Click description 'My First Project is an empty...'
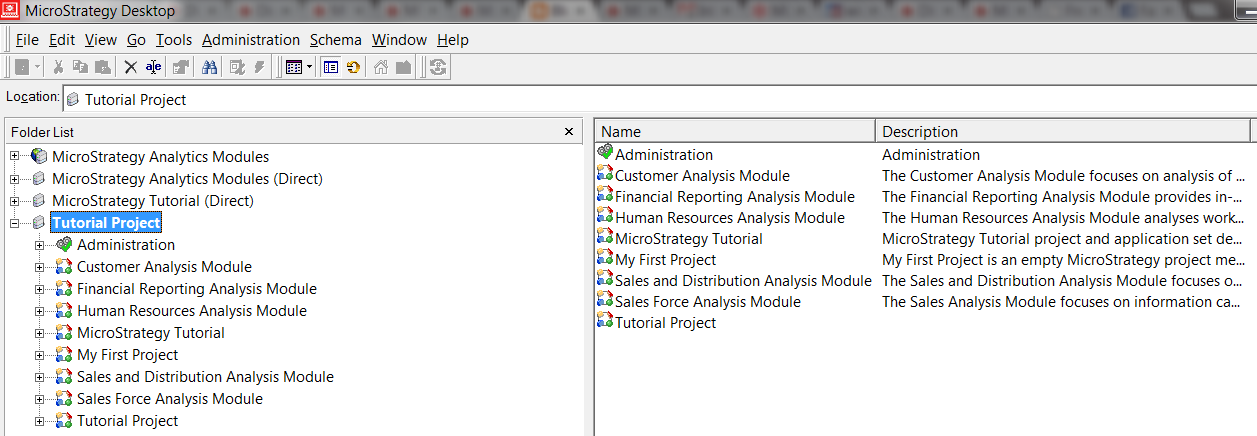1257x436 pixels. pos(1063,259)
